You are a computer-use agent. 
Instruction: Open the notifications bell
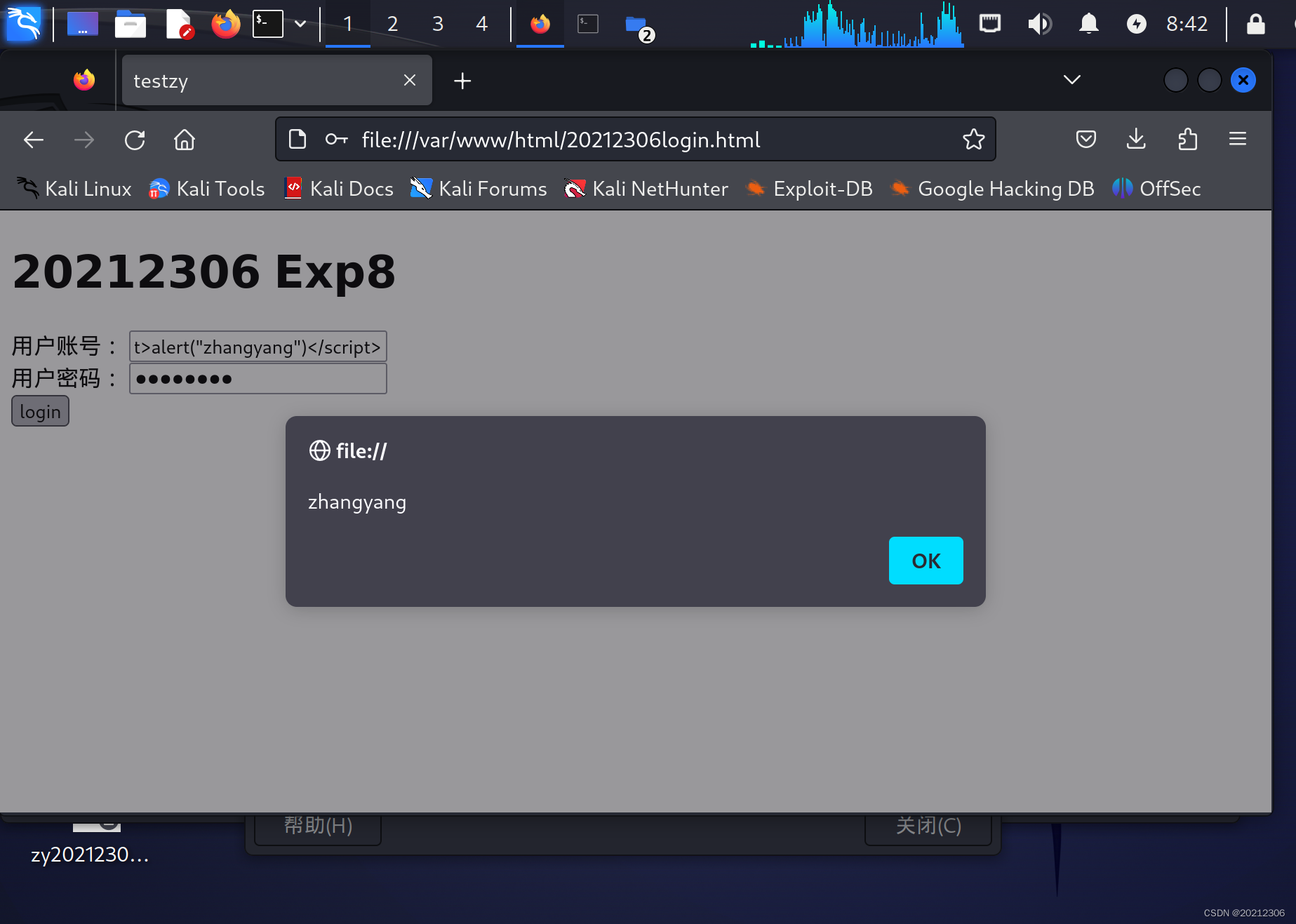(x=1088, y=24)
